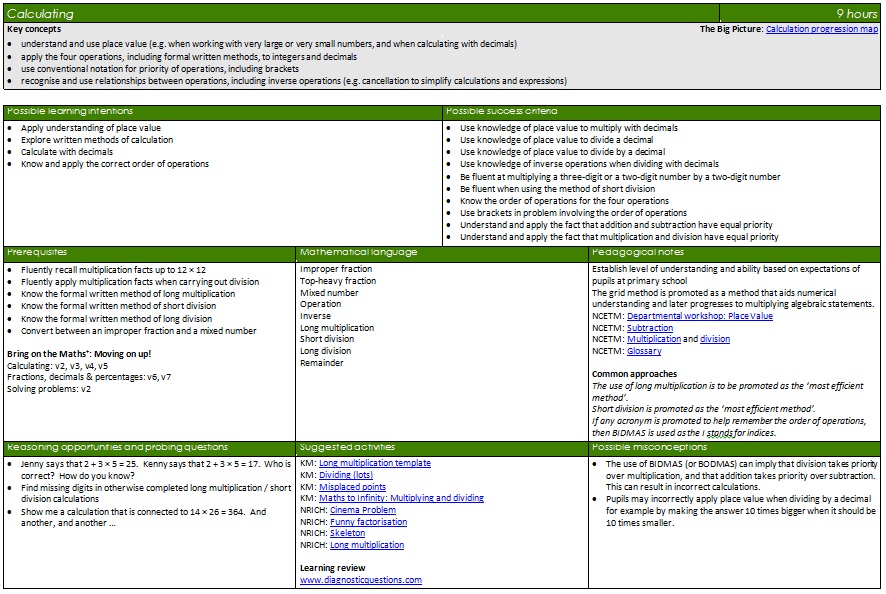Click the term 'Mixed number'
Image resolution: width=886 pixels, height=594 pixels.
(329, 293)
